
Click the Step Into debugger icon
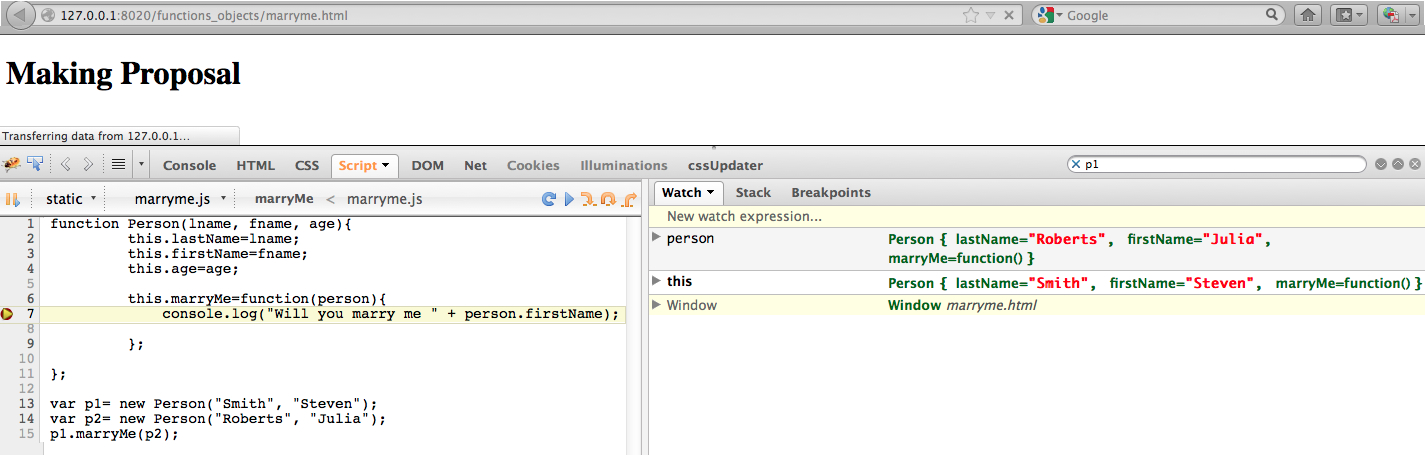click(589, 199)
